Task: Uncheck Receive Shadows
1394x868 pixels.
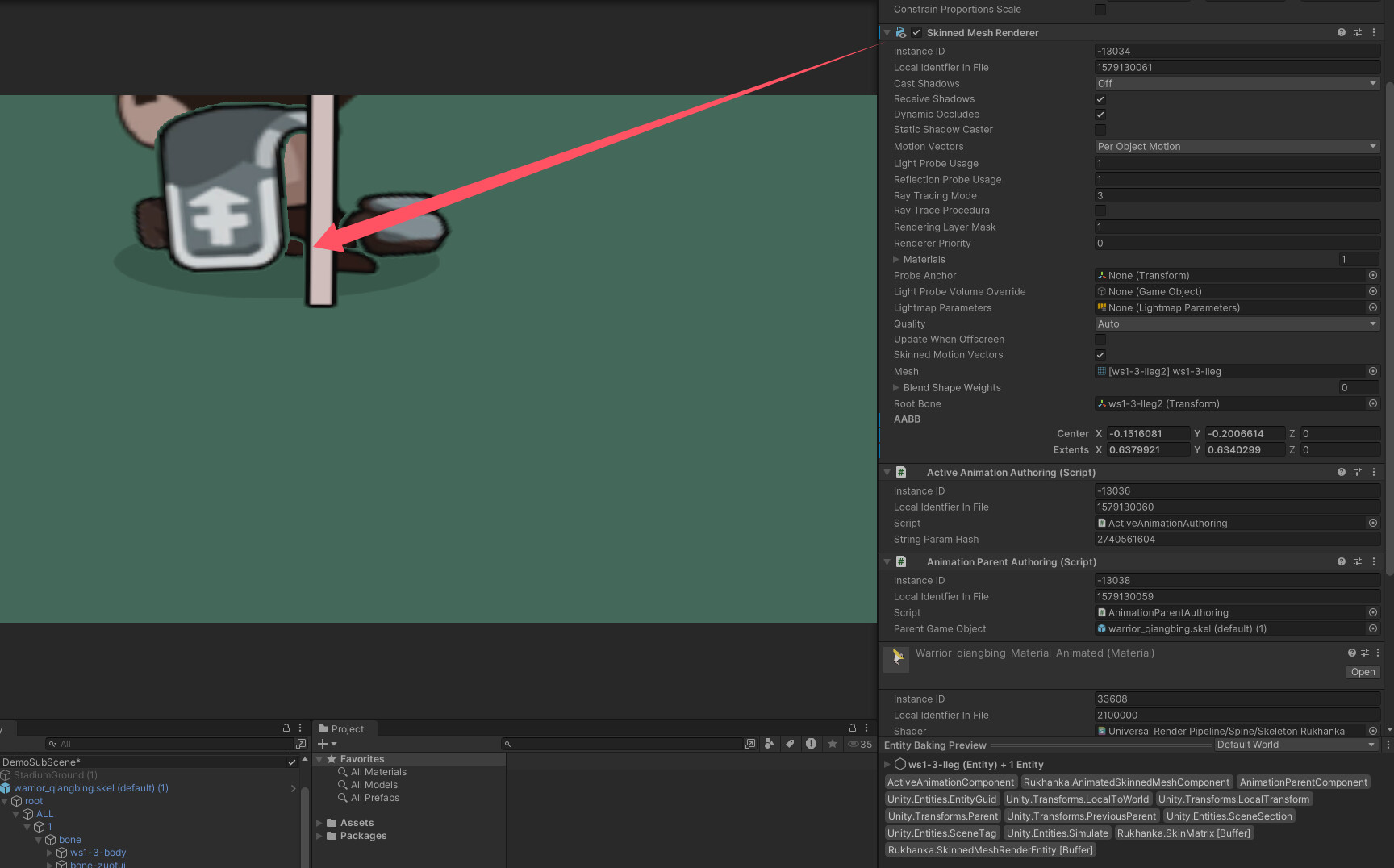Action: 1100,98
